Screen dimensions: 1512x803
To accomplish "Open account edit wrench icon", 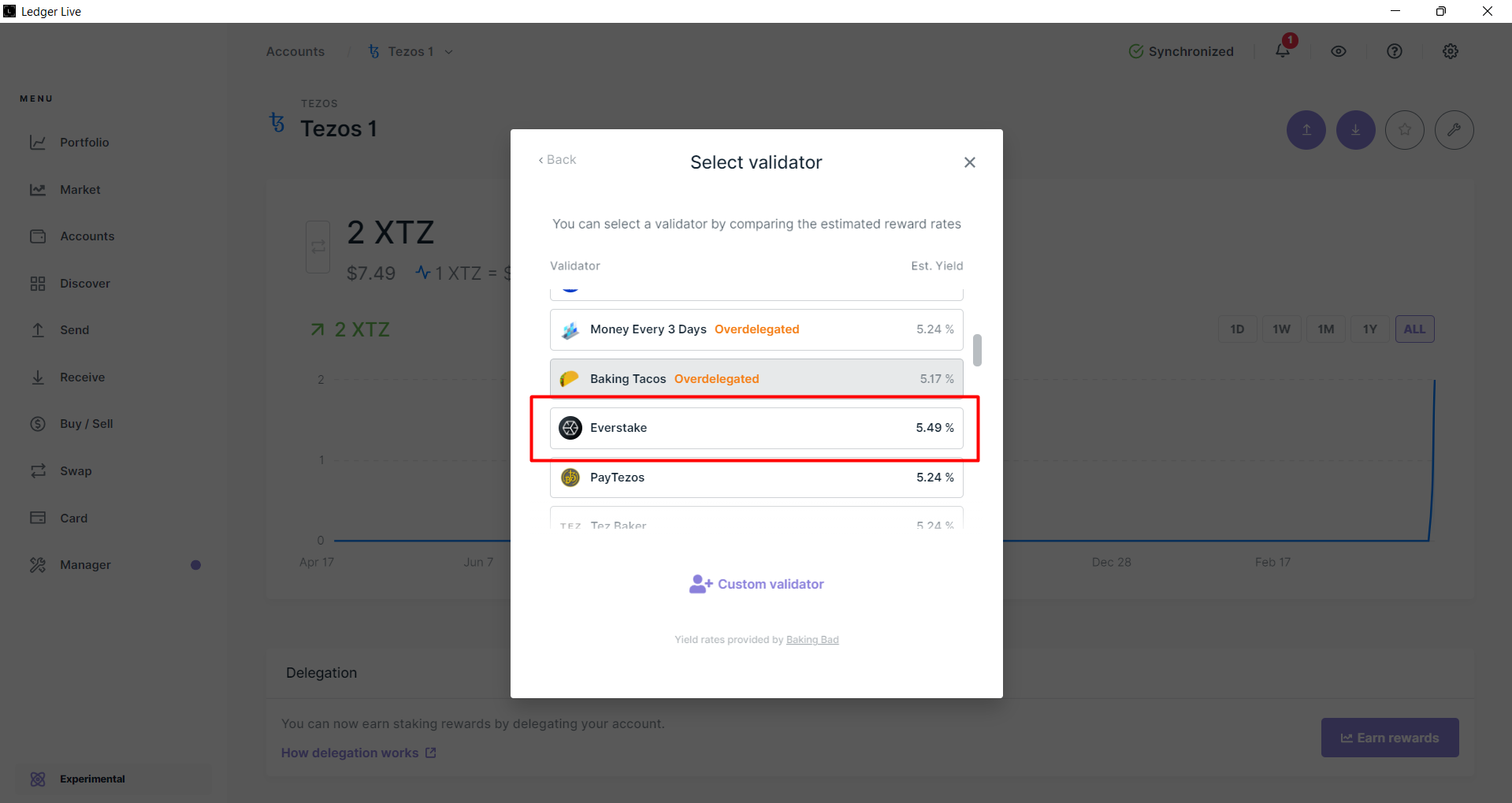I will pos(1454,130).
